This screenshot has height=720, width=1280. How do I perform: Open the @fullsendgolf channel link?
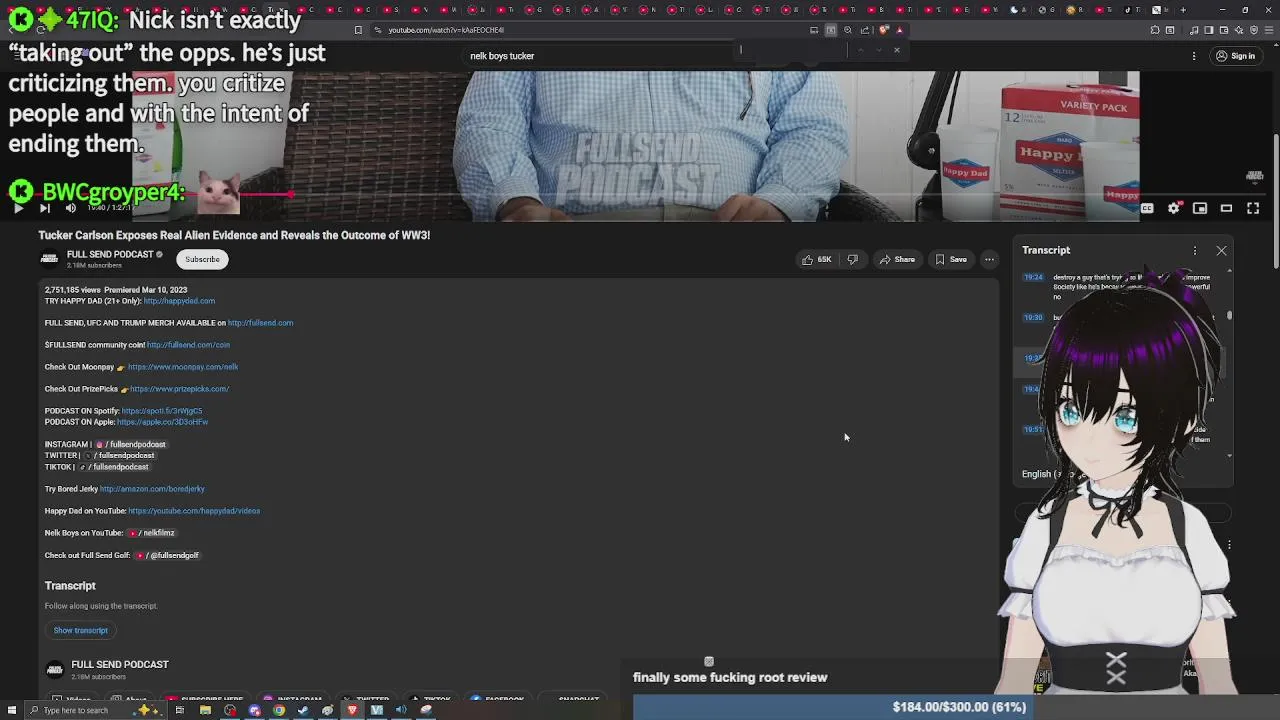[x=168, y=555]
